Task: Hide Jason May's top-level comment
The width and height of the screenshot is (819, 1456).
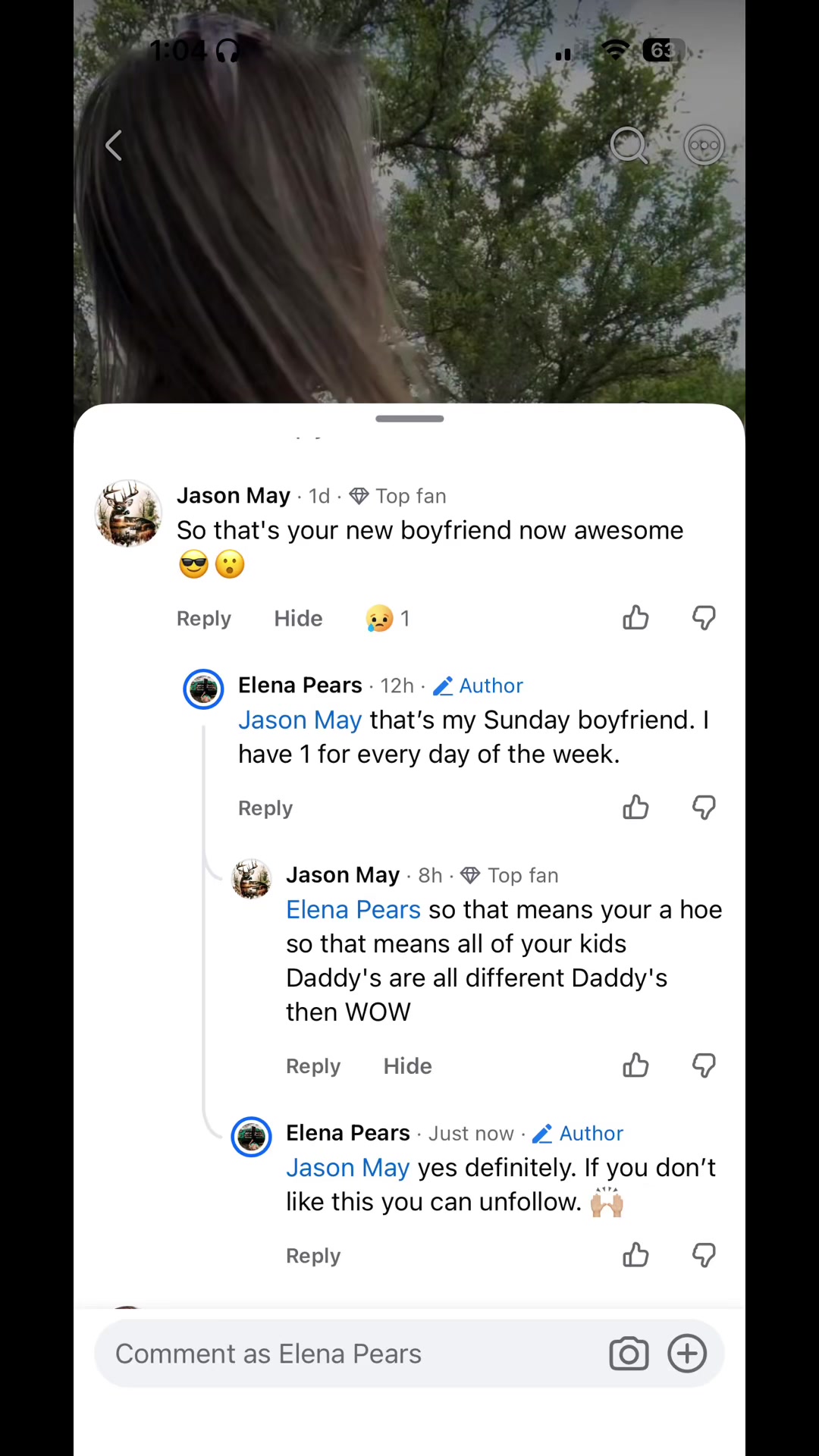Action: [x=298, y=619]
